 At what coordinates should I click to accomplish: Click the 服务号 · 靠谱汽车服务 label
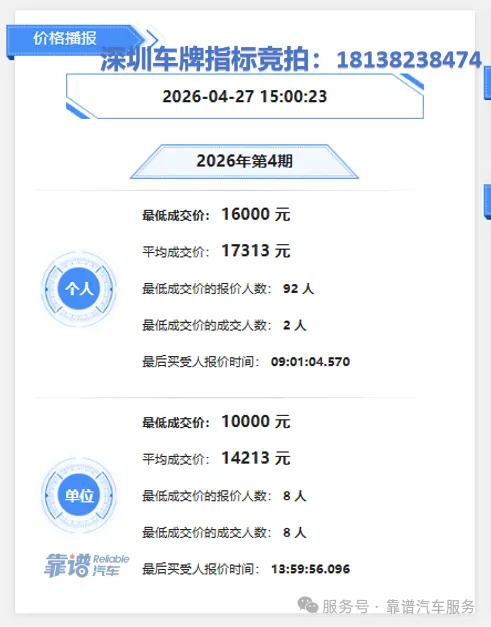click(398, 606)
